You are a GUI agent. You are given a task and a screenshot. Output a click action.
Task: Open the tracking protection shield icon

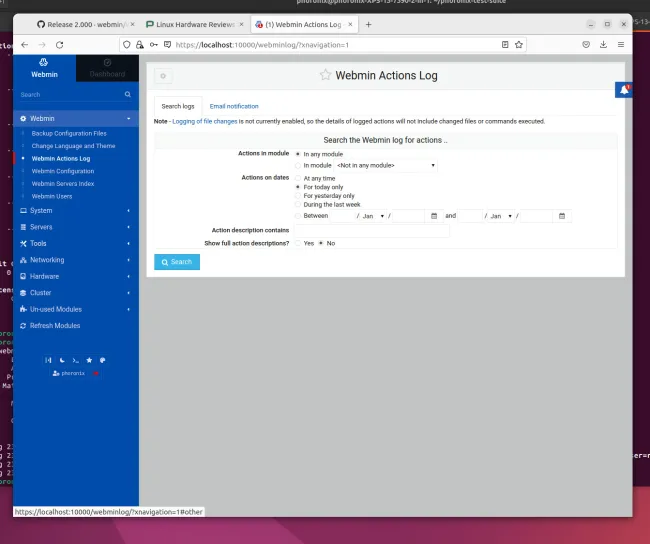pos(127,45)
